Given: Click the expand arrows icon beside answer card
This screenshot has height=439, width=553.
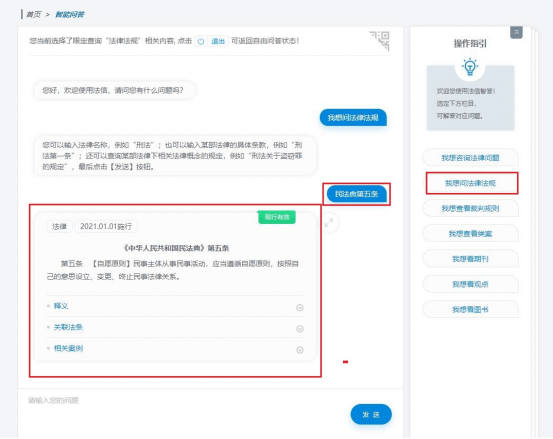Looking at the screenshot, I should coord(329,222).
